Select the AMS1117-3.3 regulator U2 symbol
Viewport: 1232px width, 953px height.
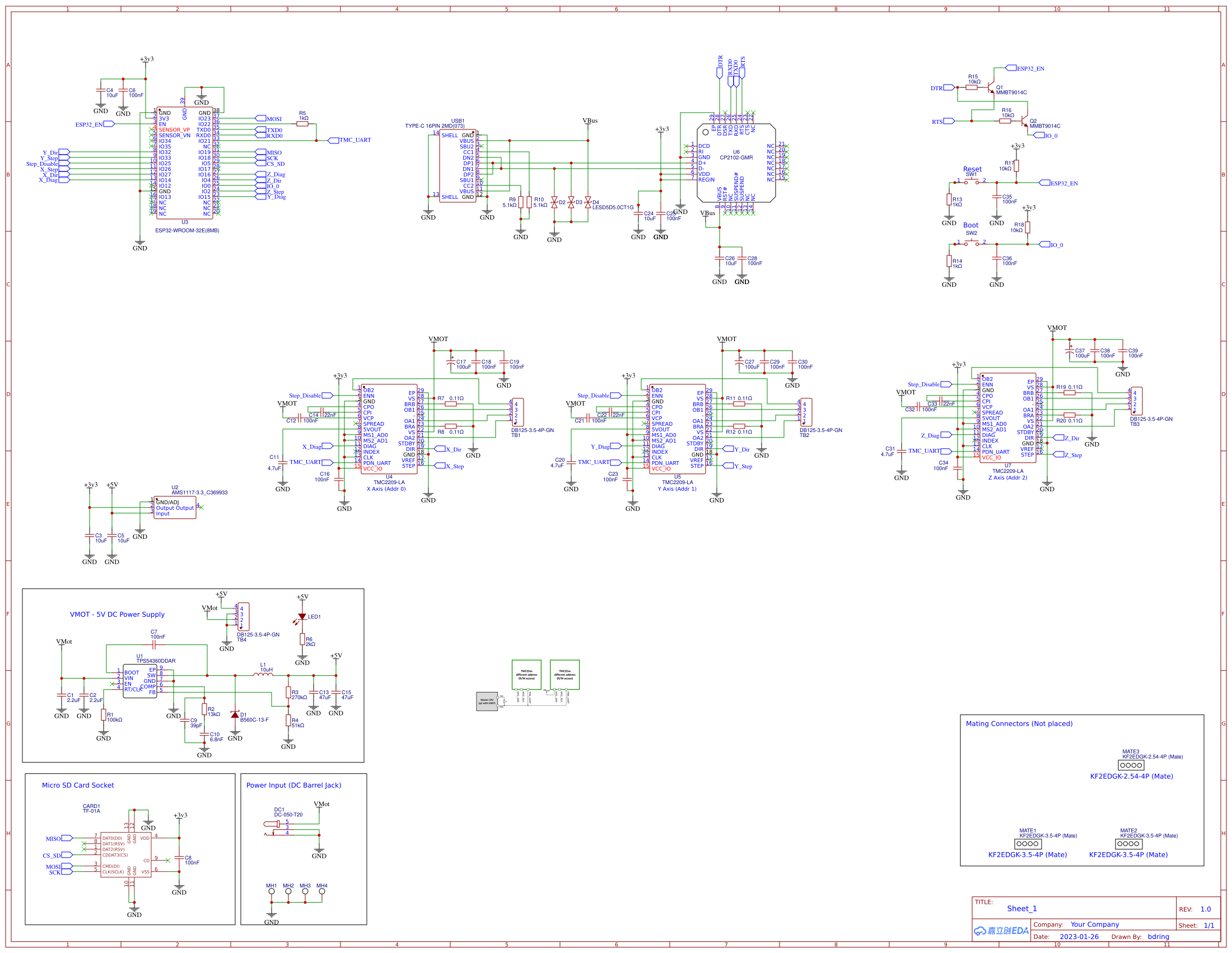175,506
